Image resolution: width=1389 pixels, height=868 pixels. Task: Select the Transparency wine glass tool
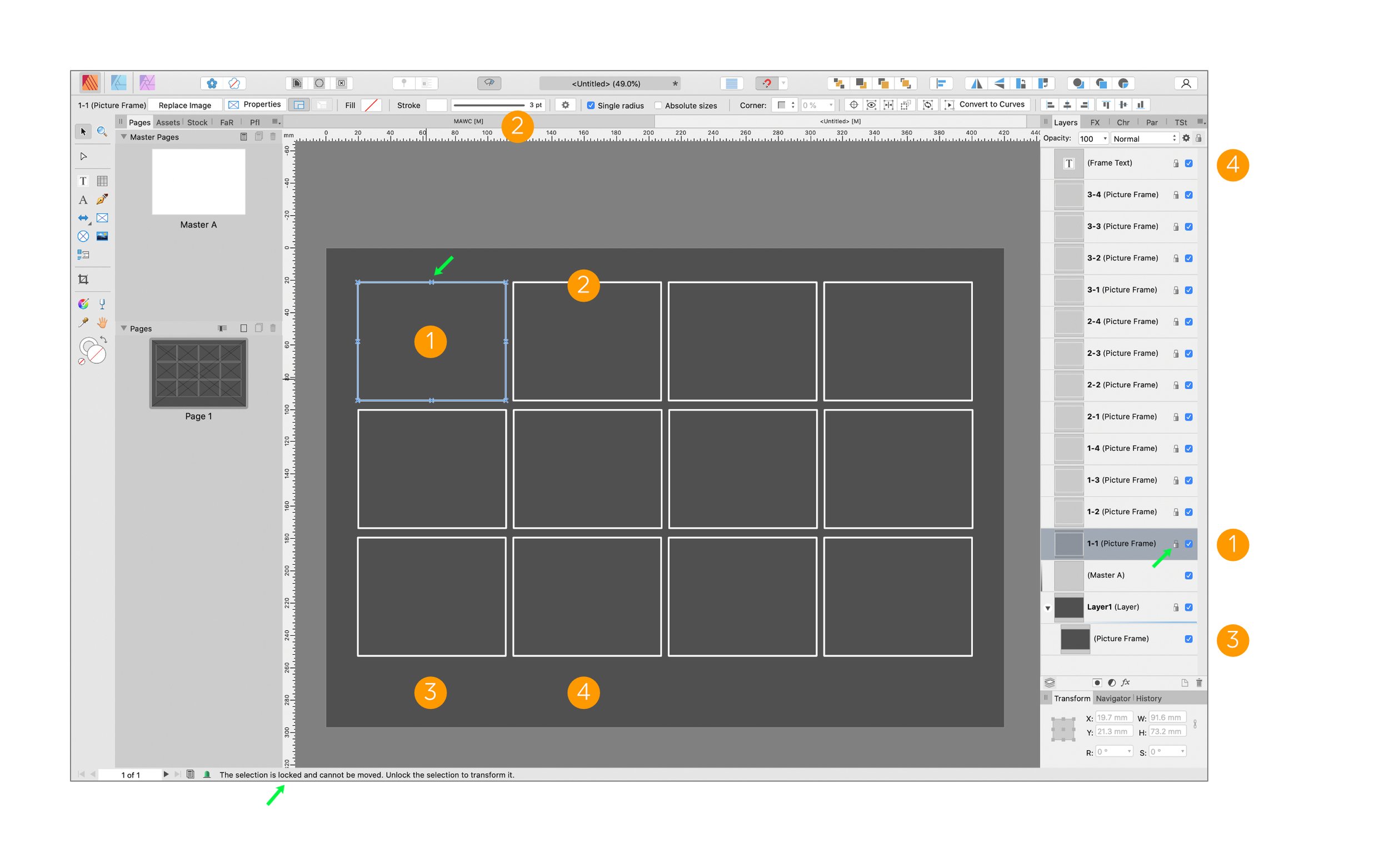[x=102, y=304]
